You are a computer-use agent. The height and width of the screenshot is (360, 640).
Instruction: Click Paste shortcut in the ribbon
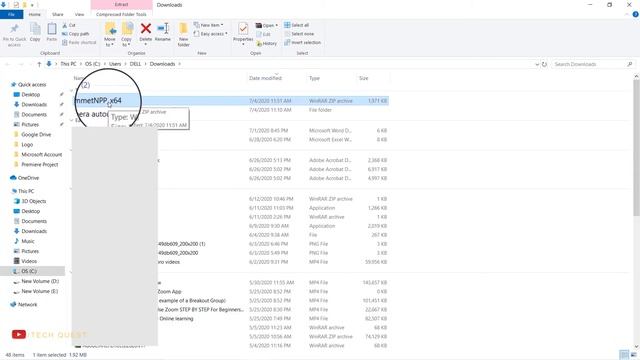point(79,42)
